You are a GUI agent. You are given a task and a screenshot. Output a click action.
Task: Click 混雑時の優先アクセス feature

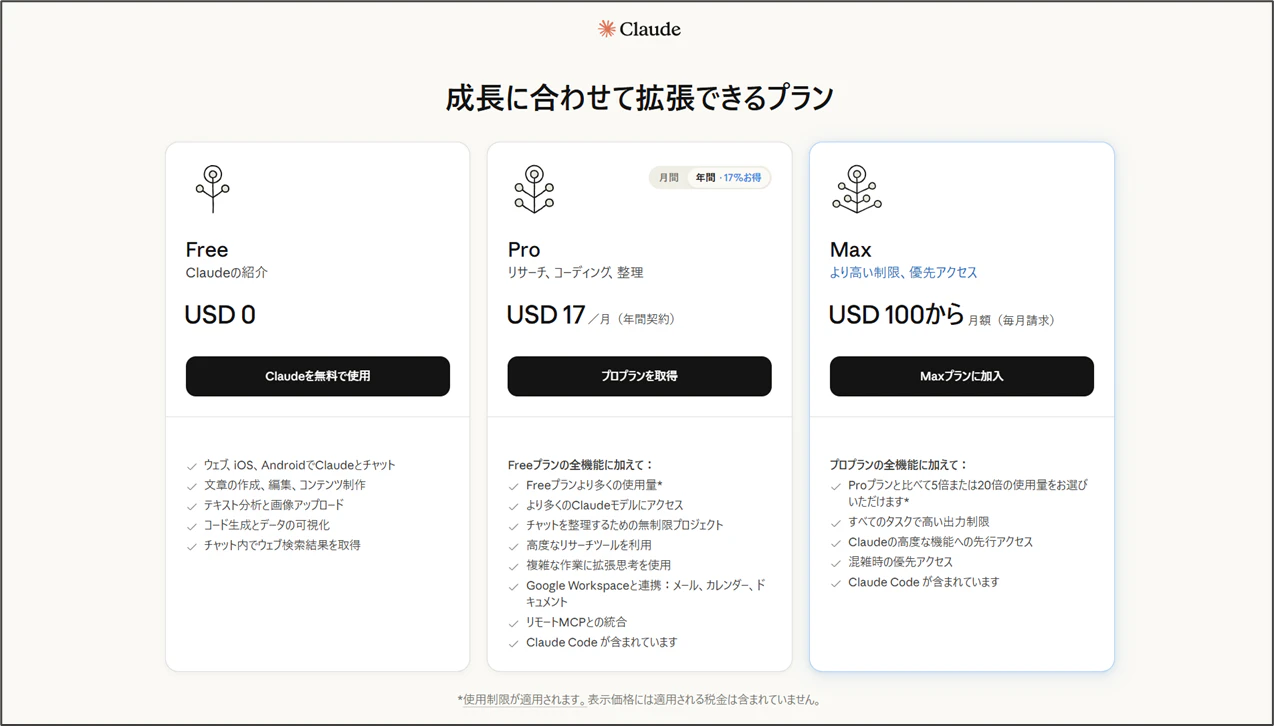[901, 562]
